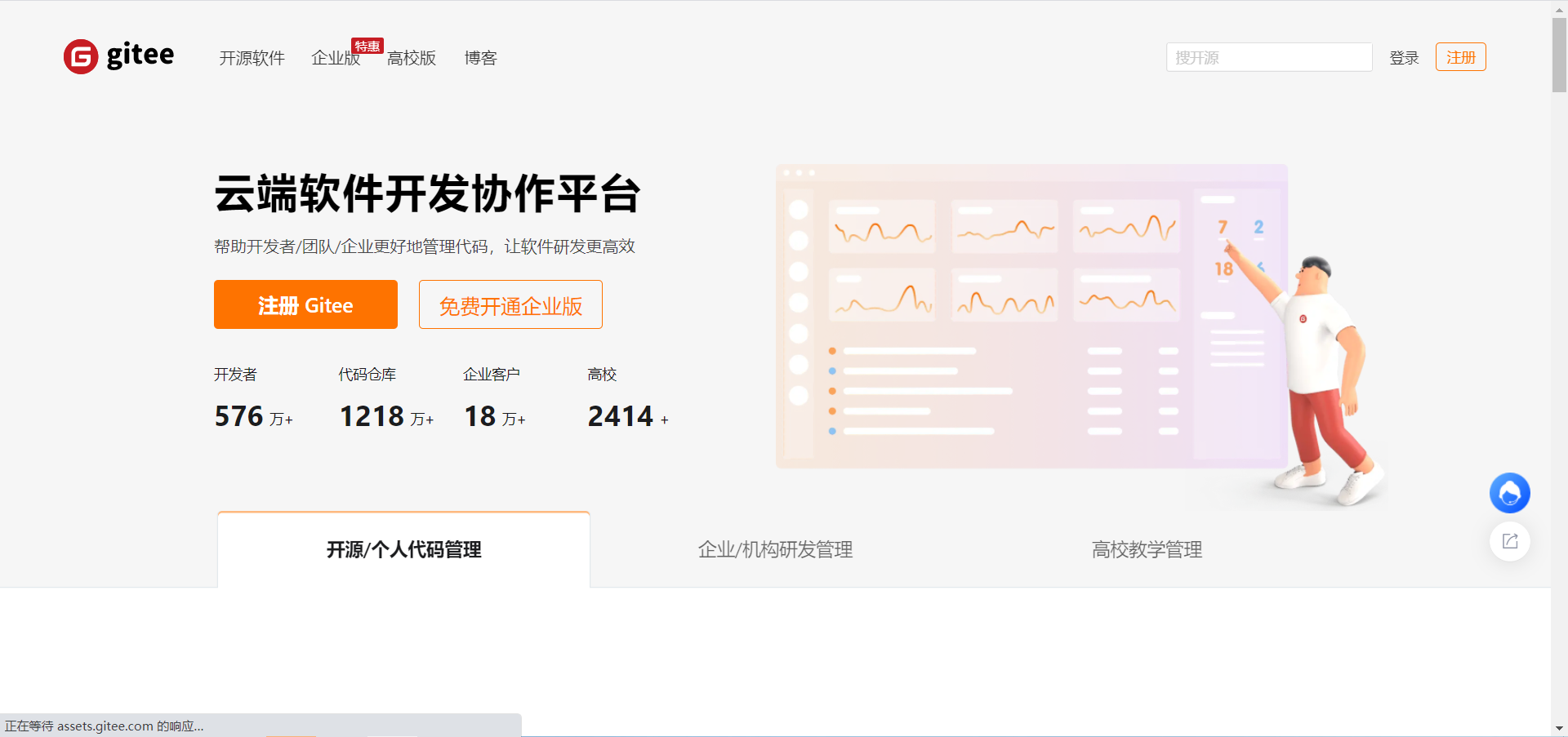The width and height of the screenshot is (1568, 737).
Task: Click the red 特惠 promo badge
Action: (367, 46)
